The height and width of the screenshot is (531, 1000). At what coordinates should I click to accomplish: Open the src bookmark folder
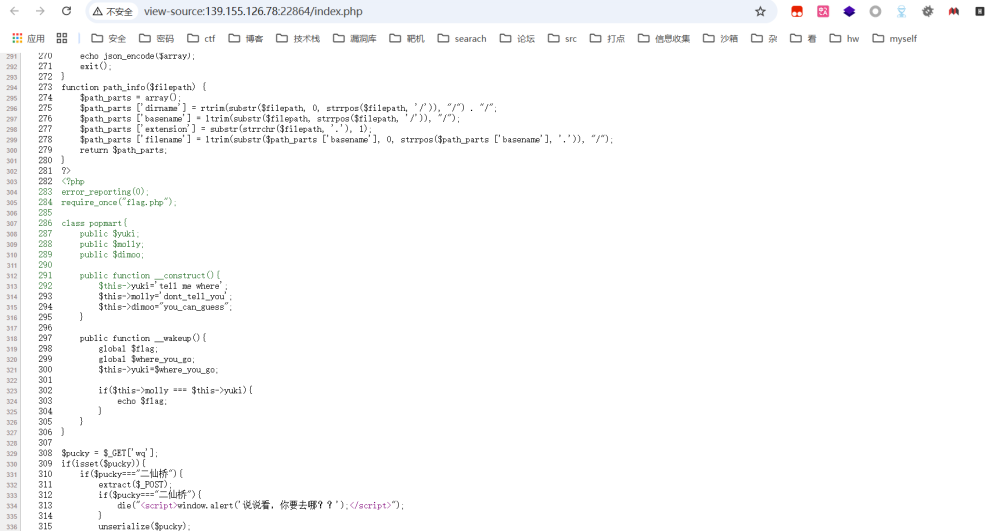click(x=562, y=38)
